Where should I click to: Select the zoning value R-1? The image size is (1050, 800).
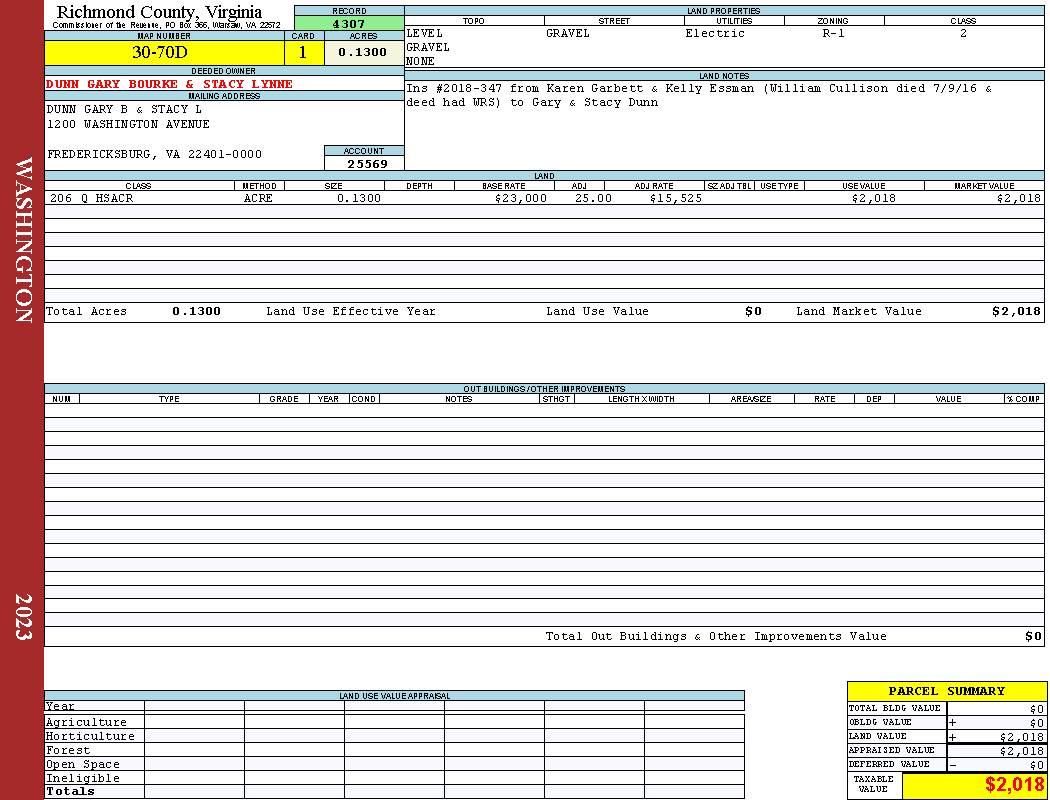pos(833,33)
